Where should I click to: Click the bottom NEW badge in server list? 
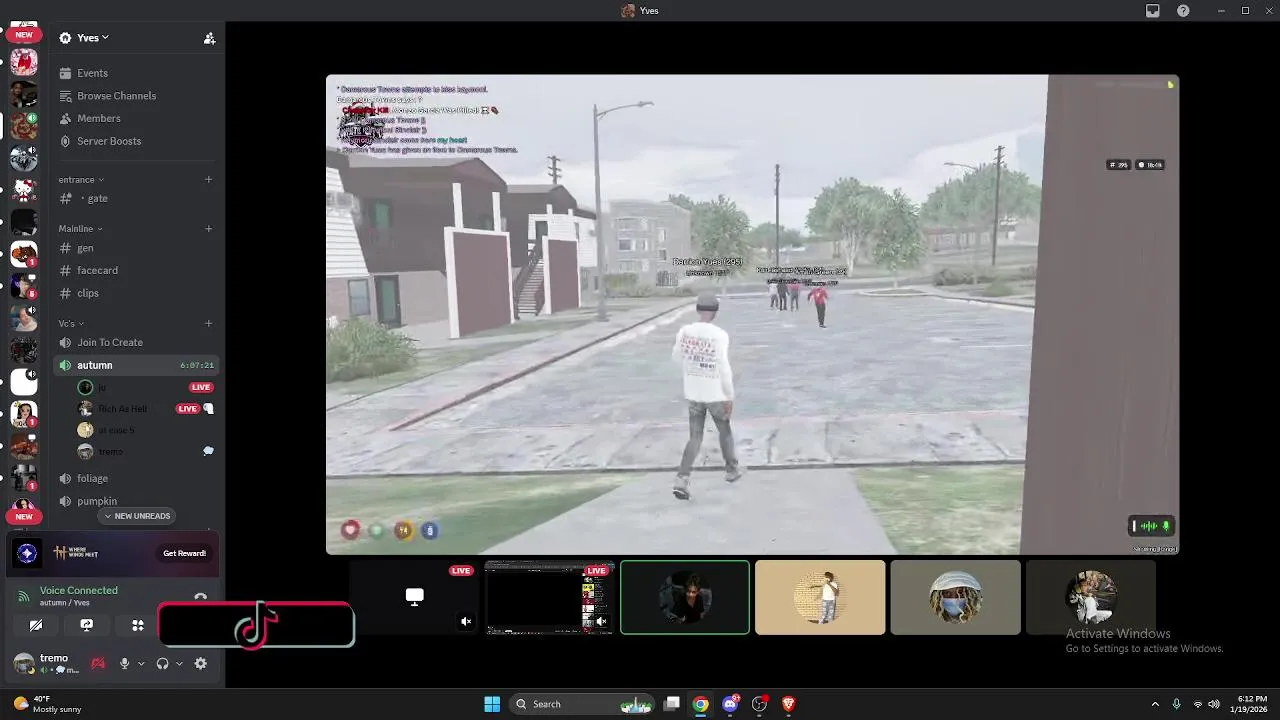pos(23,517)
